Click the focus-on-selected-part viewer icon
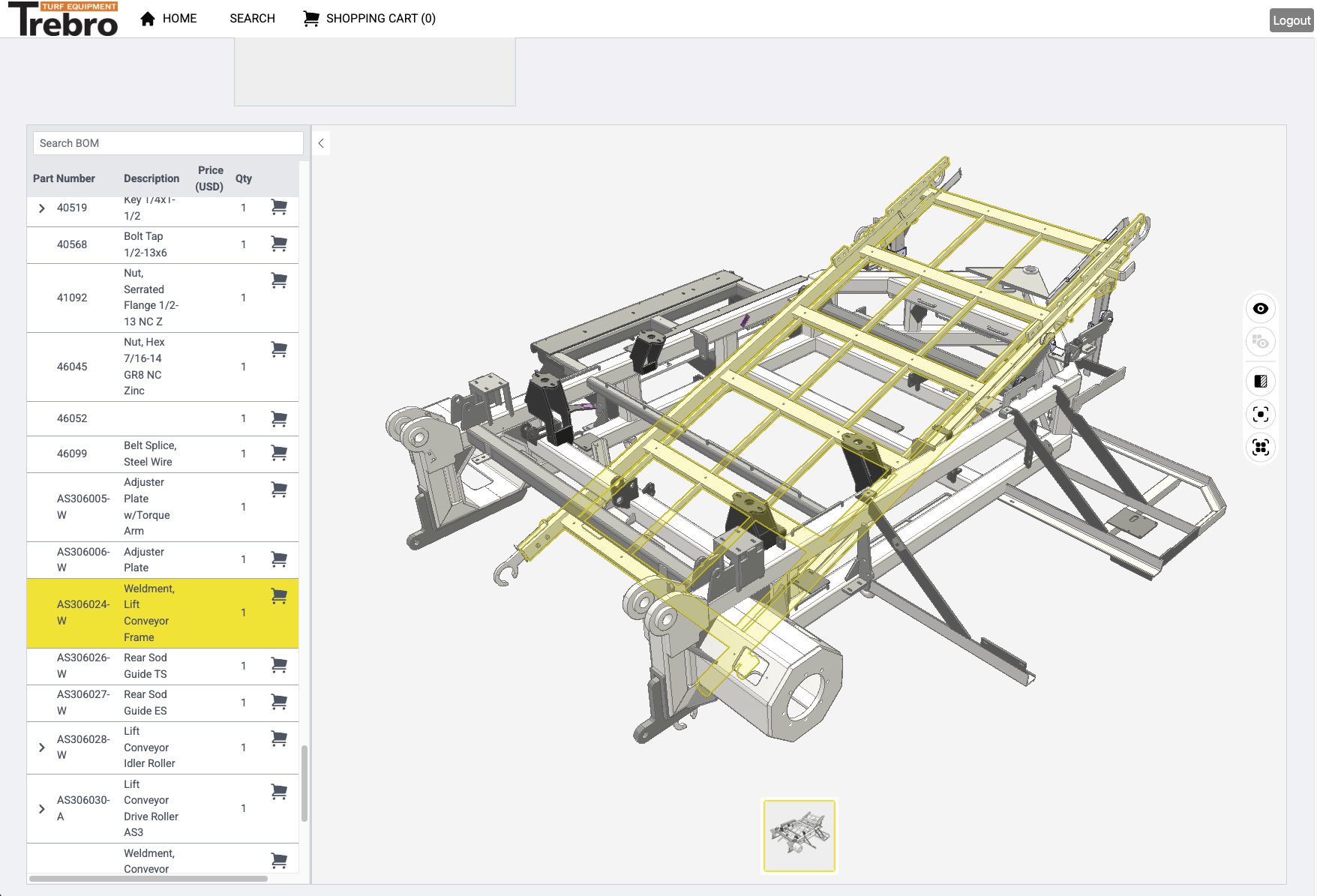The image size is (1317, 896). [x=1260, y=415]
